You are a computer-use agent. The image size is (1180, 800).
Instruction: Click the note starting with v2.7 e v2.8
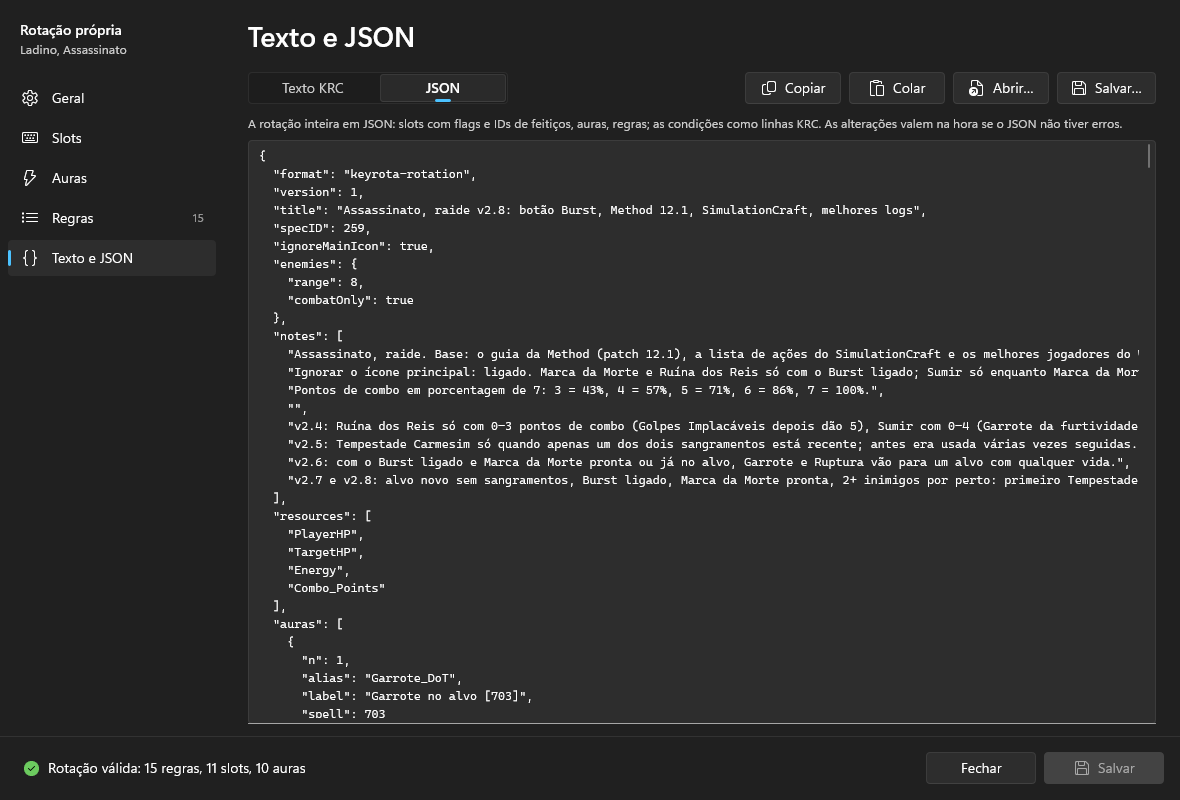713,480
